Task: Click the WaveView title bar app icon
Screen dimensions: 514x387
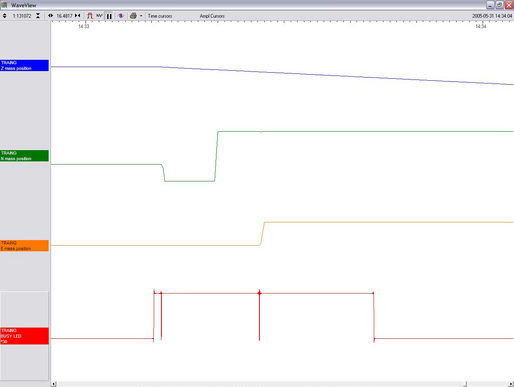Action: [4, 5]
